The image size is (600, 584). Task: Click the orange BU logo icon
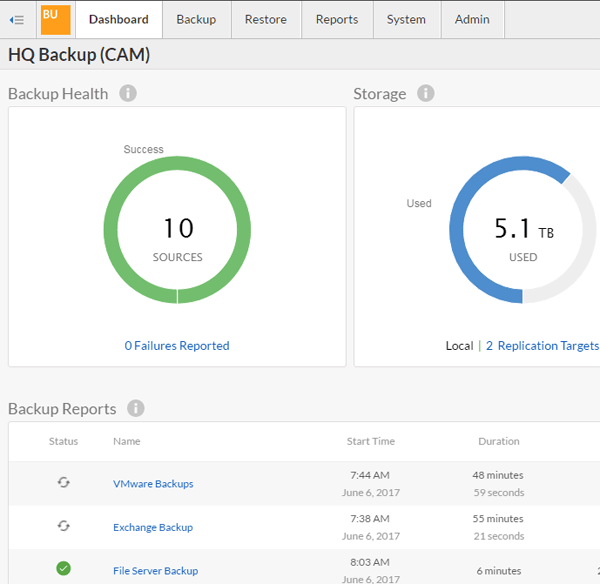tap(55, 20)
